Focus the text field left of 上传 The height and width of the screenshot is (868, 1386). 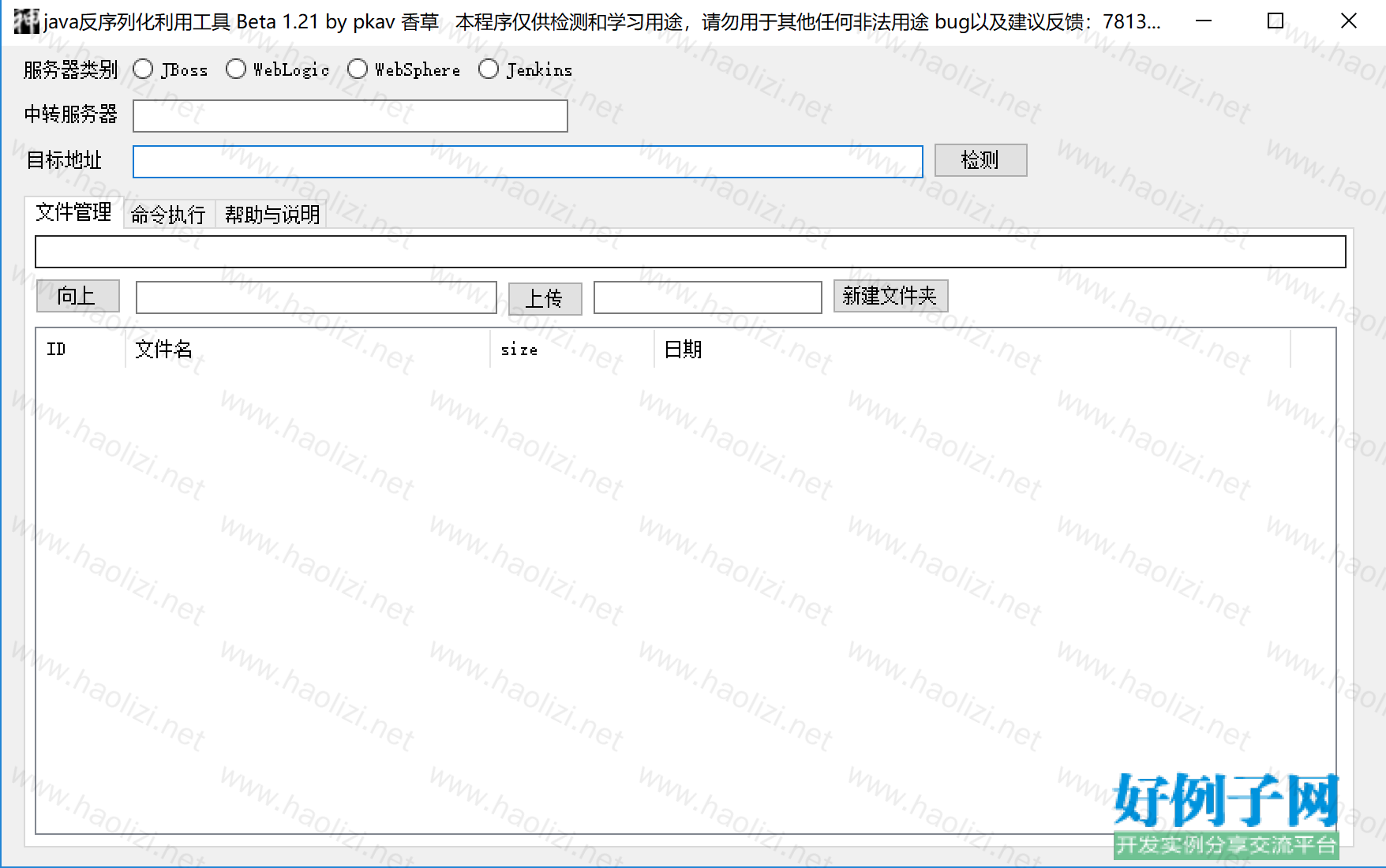click(316, 297)
